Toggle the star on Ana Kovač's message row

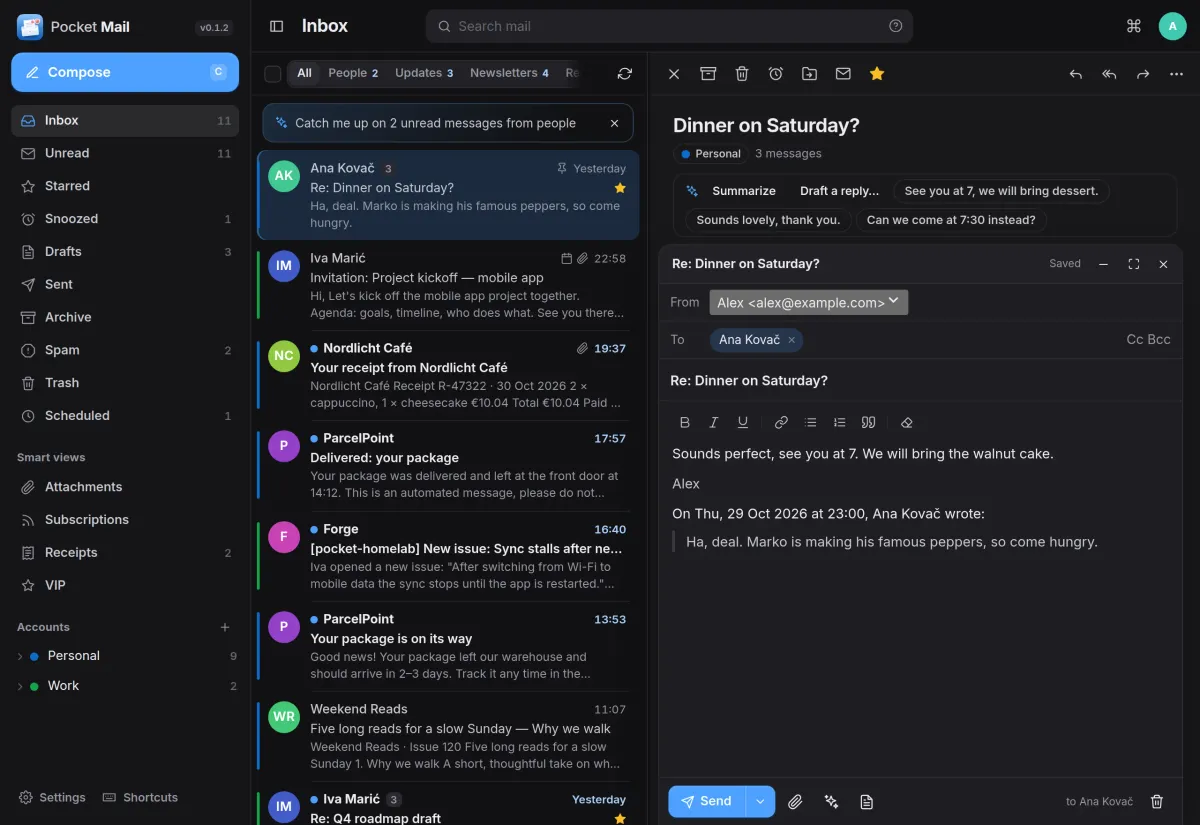click(620, 188)
